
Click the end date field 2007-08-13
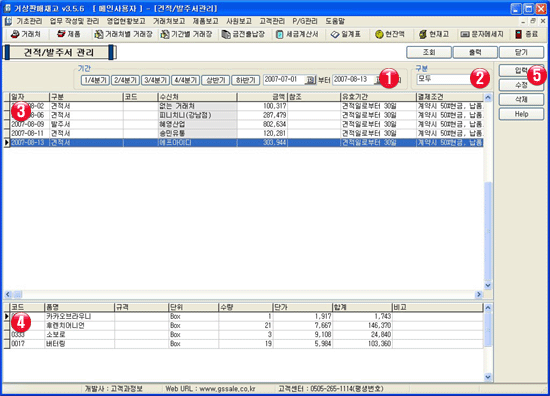353,80
